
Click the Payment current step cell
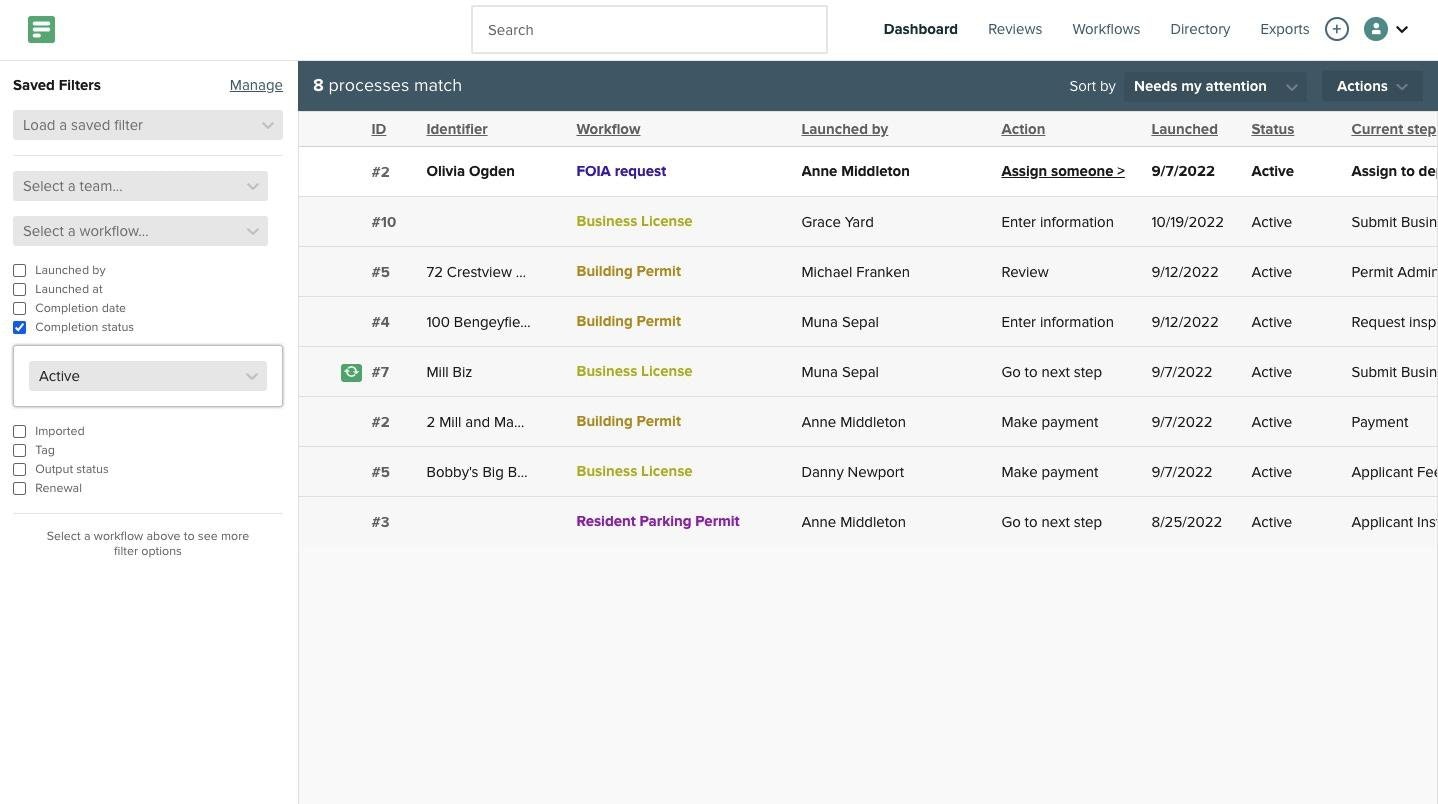pyautogui.click(x=1379, y=422)
